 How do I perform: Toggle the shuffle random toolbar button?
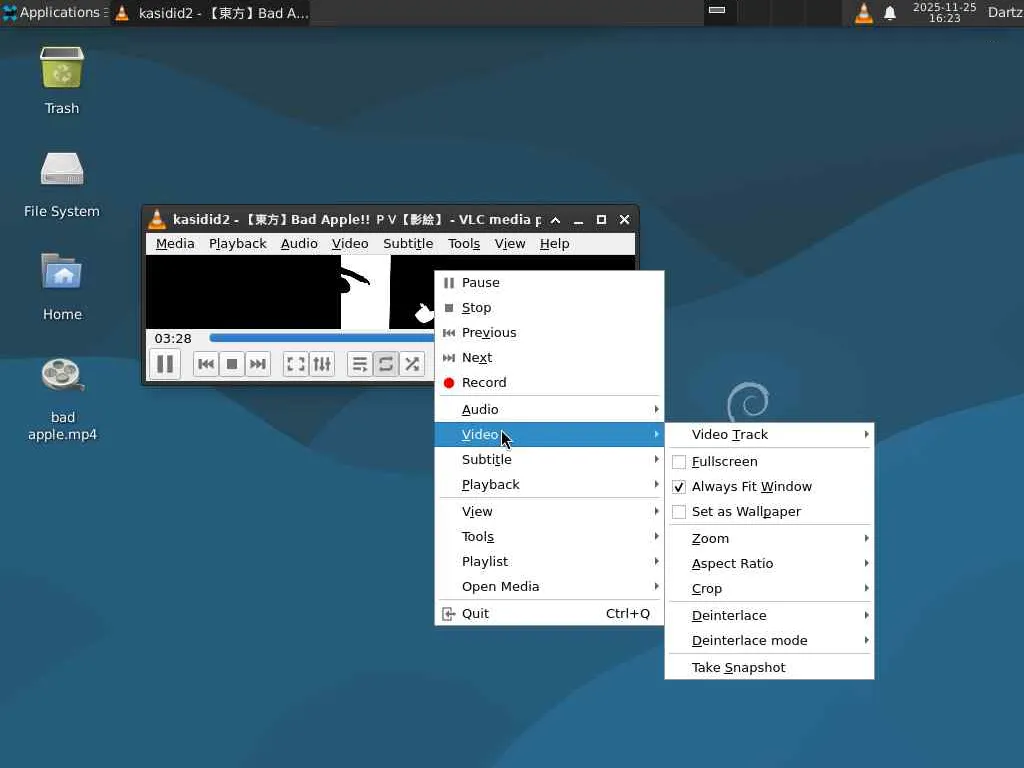click(412, 364)
